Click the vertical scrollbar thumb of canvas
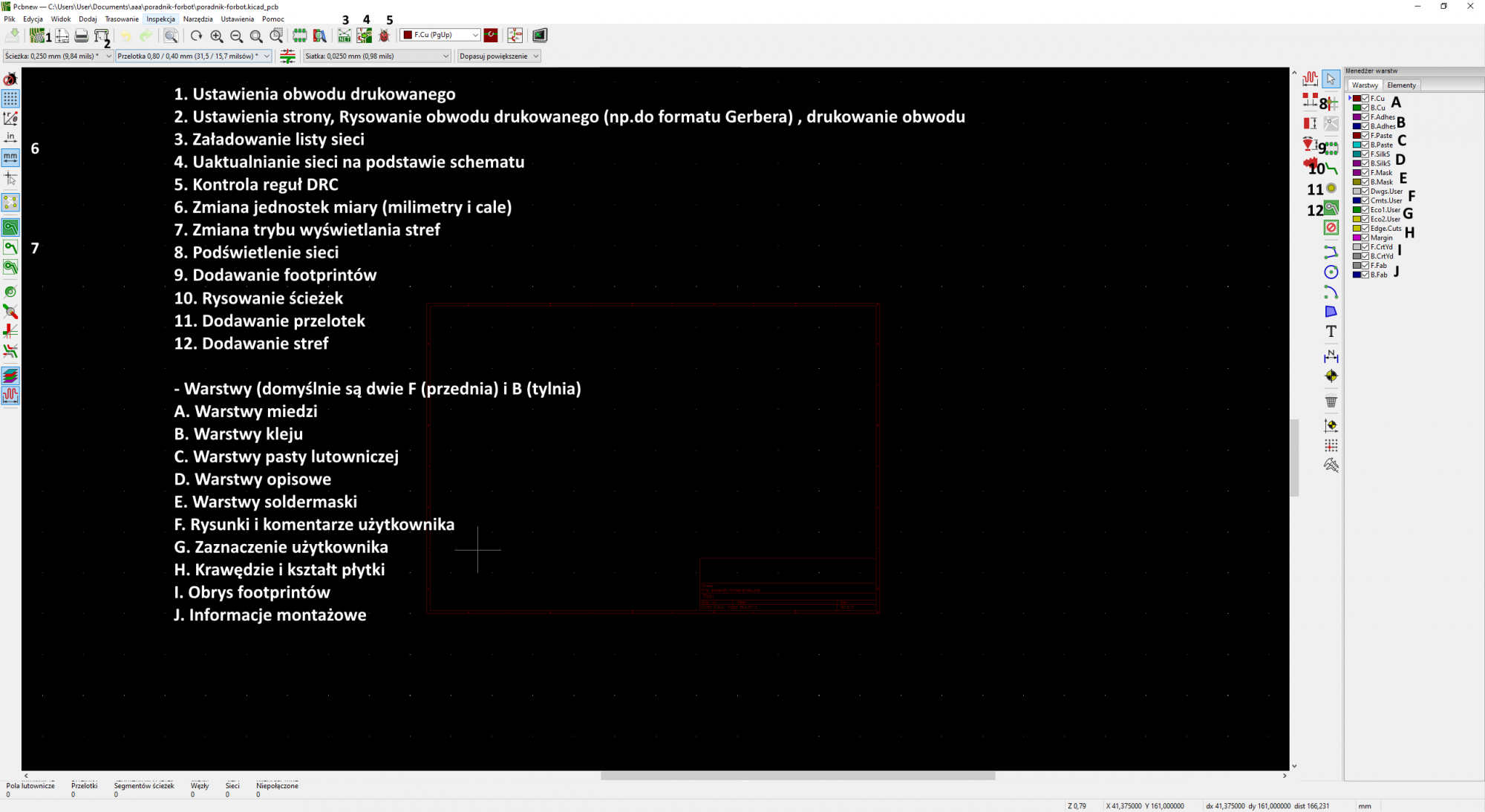The height and width of the screenshot is (812, 1485). (1294, 457)
